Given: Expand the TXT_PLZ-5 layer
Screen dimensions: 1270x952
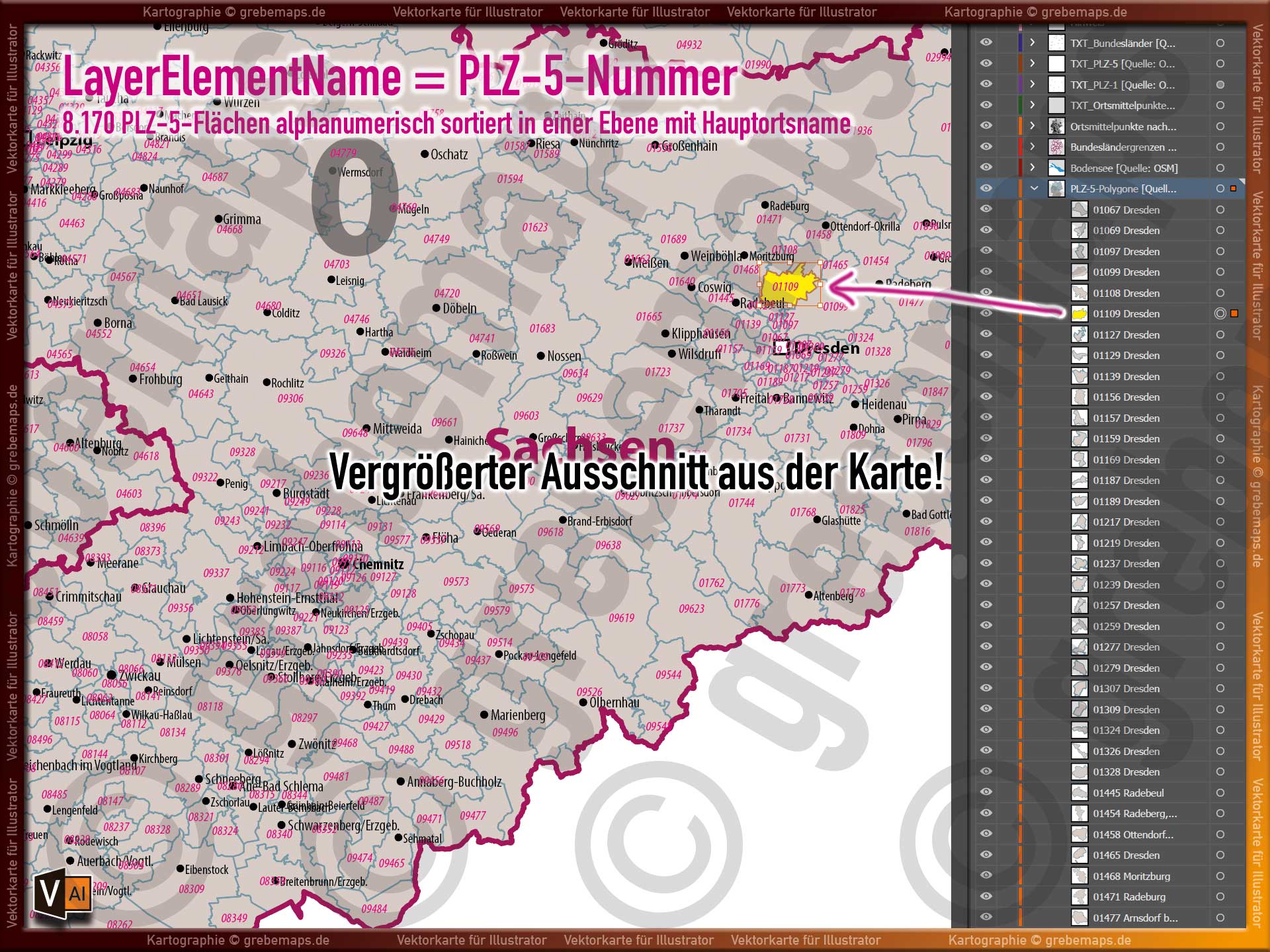Looking at the screenshot, I should point(1034,64).
